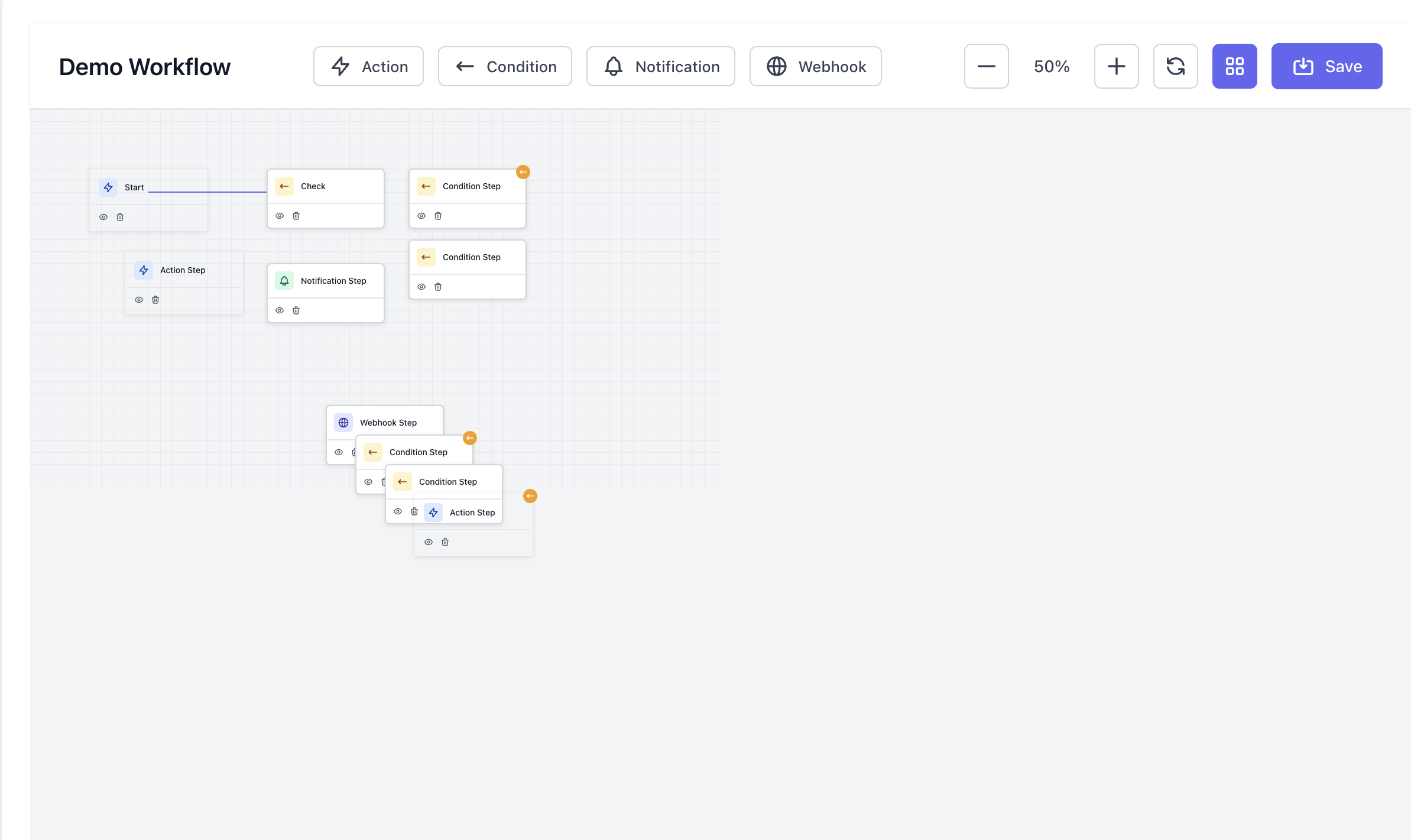Select the Webhook tool in the toolbar

(815, 66)
